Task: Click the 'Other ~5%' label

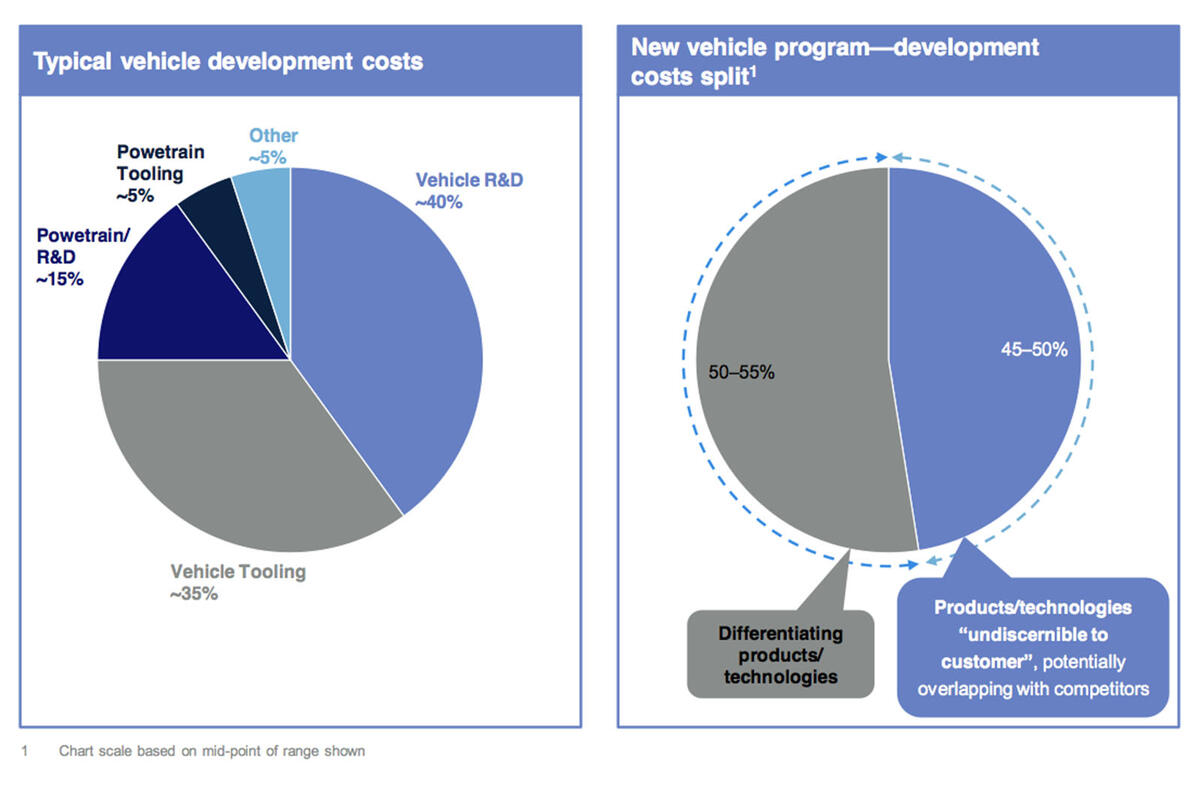Action: (273, 146)
